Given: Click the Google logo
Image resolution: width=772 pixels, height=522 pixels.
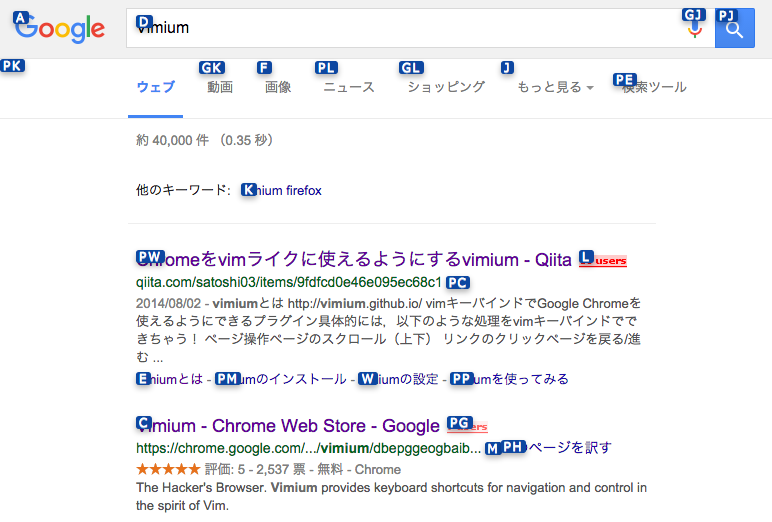Looking at the screenshot, I should click(x=59, y=28).
